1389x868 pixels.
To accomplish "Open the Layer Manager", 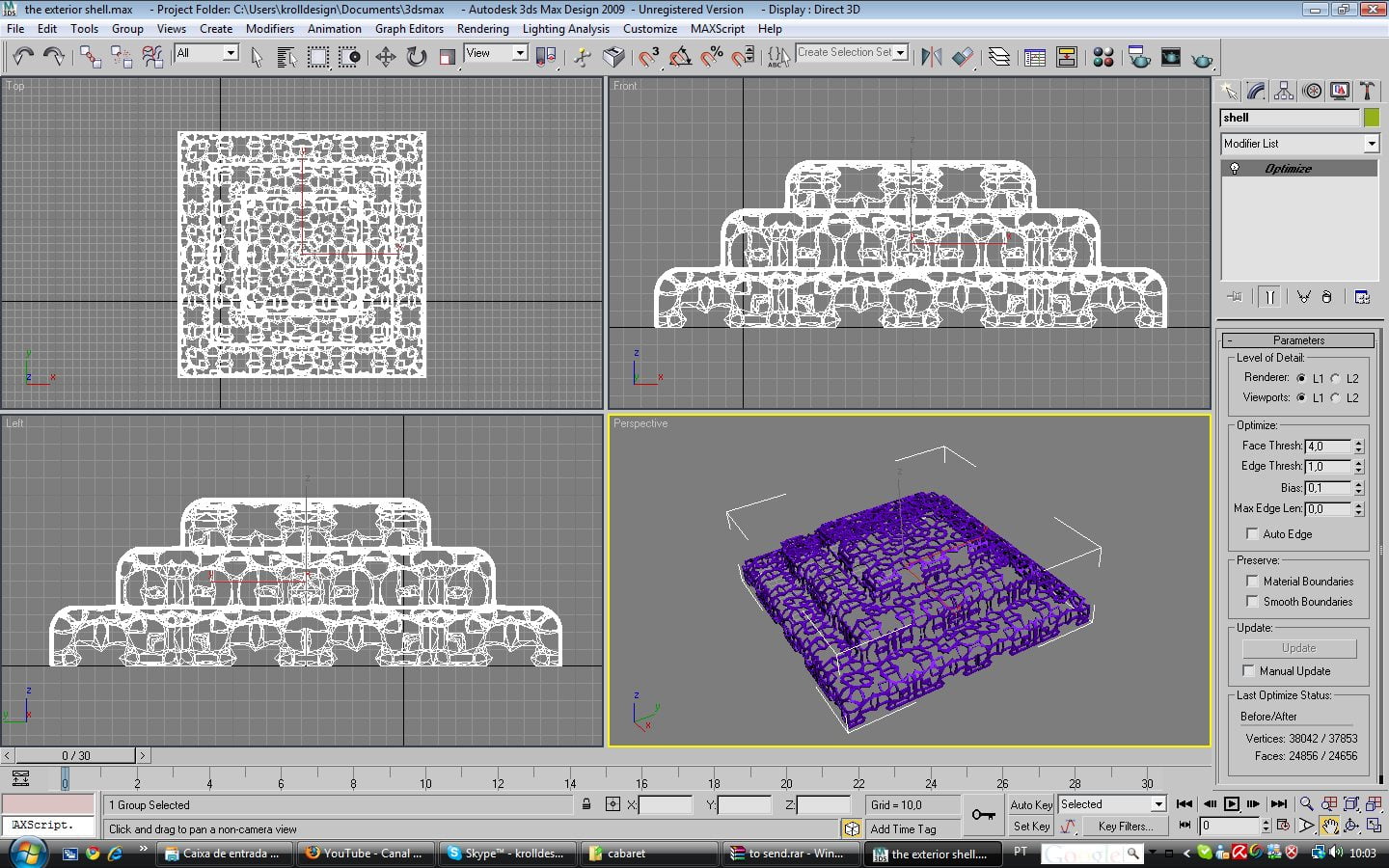I will (999, 57).
